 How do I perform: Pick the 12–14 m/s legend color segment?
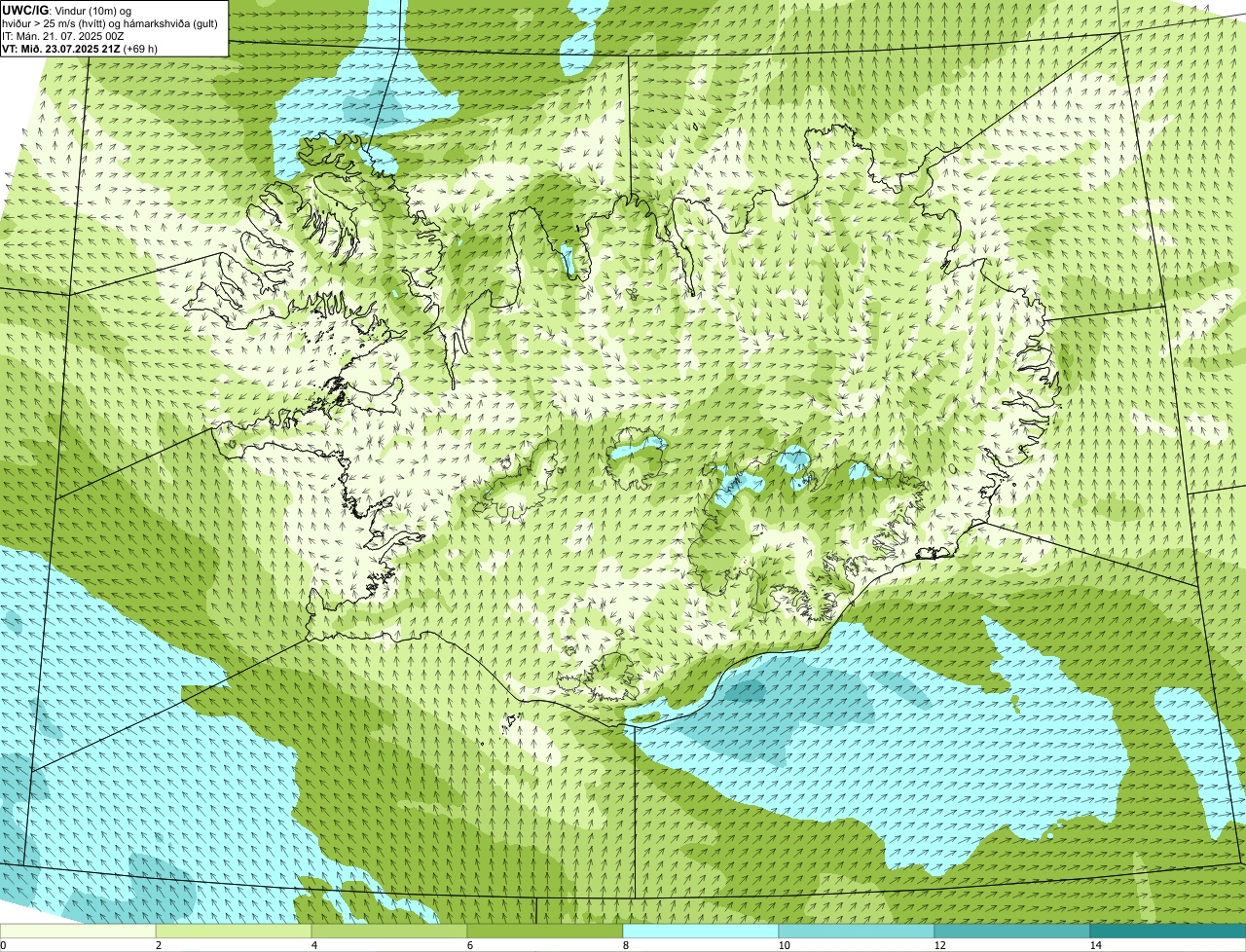tap(1012, 931)
